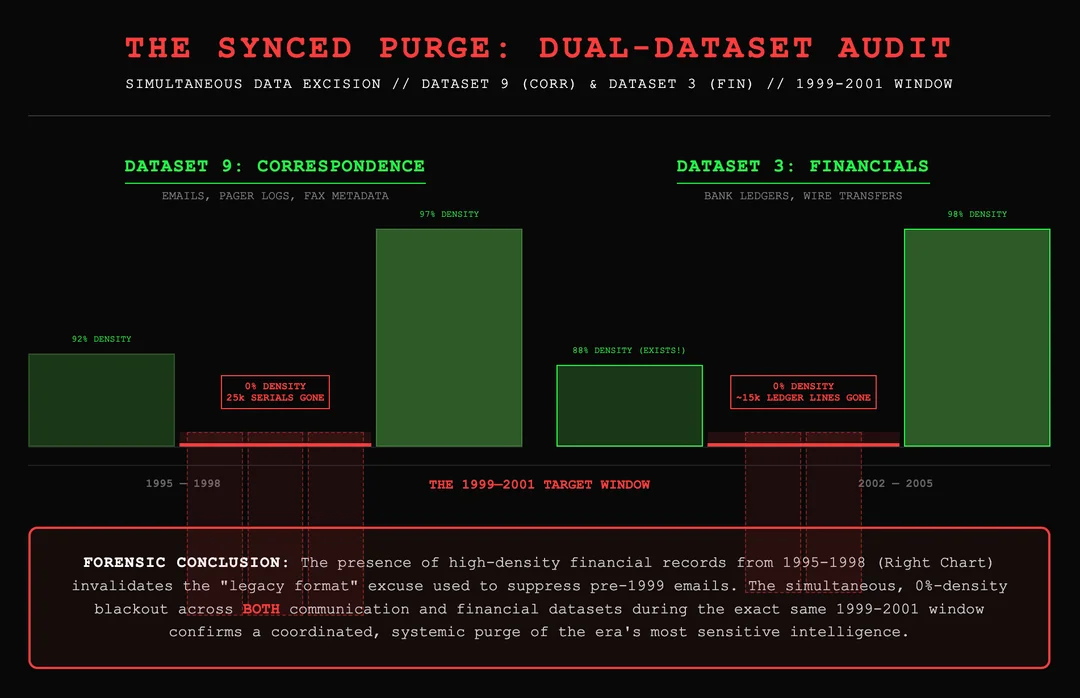Image resolution: width=1080 pixels, height=698 pixels.
Task: Click the 1995 — 1998 axis label
Action: click(x=183, y=484)
